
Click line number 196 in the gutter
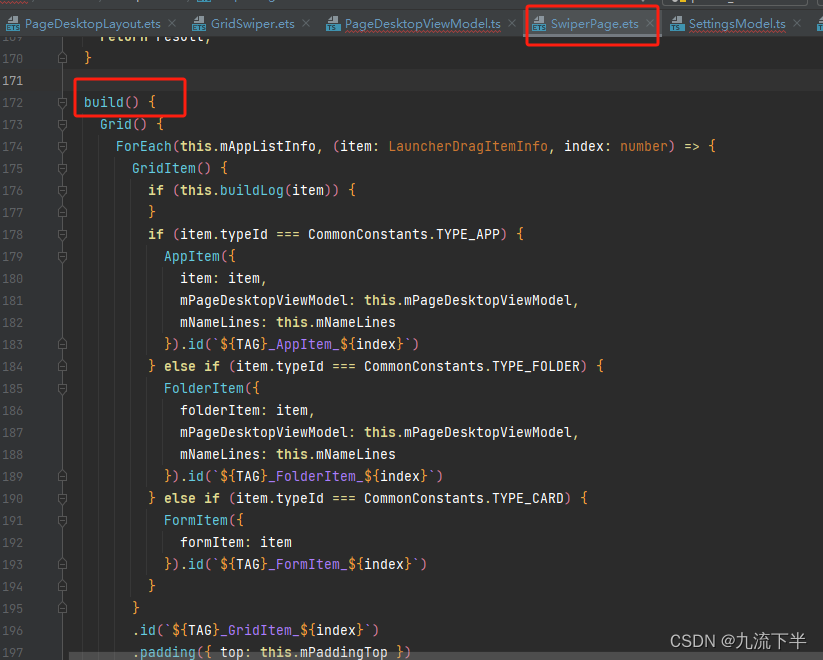pos(13,630)
